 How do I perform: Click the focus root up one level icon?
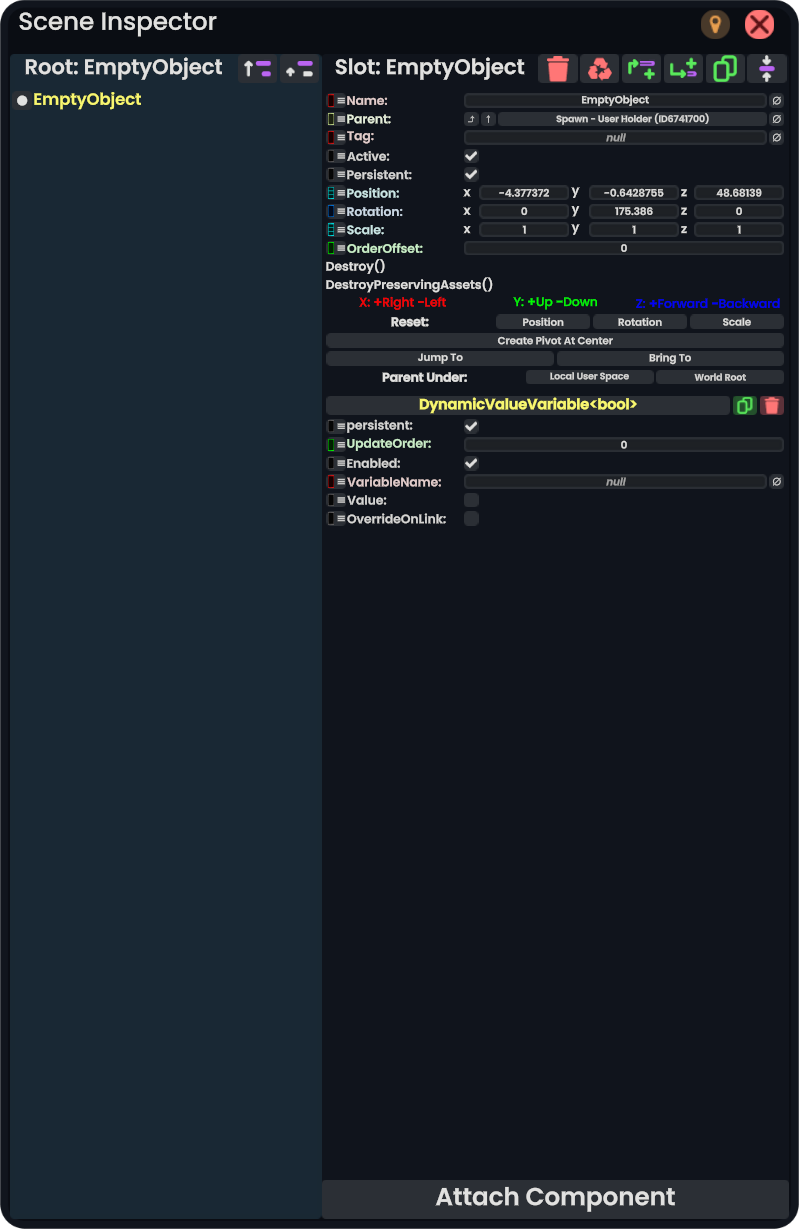[258, 68]
